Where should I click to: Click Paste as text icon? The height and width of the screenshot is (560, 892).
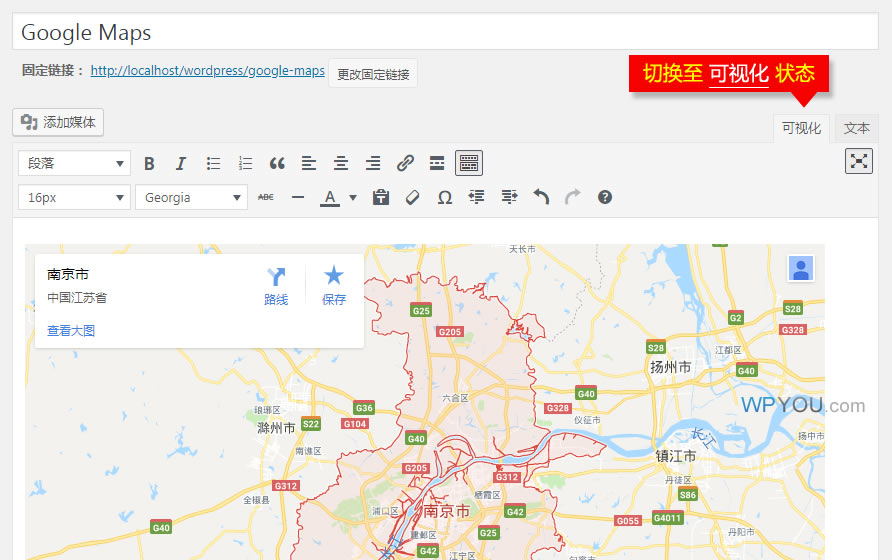[381, 197]
